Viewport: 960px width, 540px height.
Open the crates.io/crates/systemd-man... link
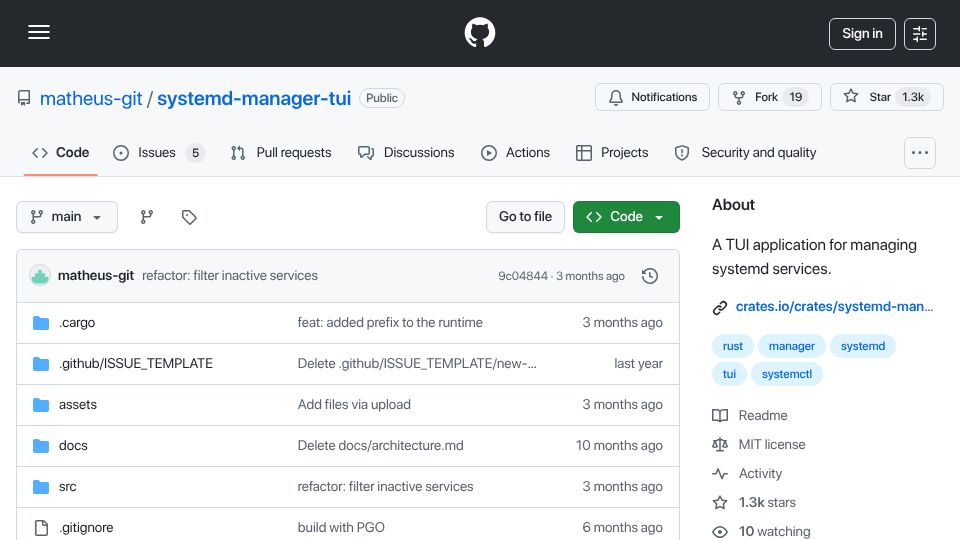pos(834,307)
